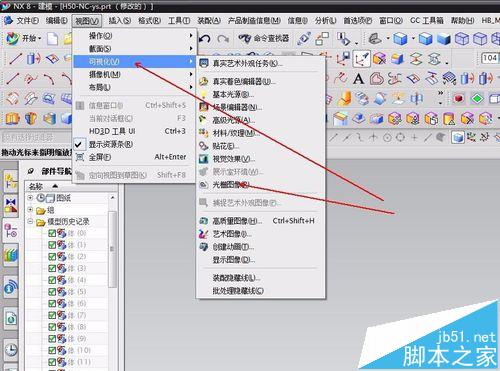Click the 视觉效果 icon in submenu
The width and height of the screenshot is (500, 371).
[204, 159]
